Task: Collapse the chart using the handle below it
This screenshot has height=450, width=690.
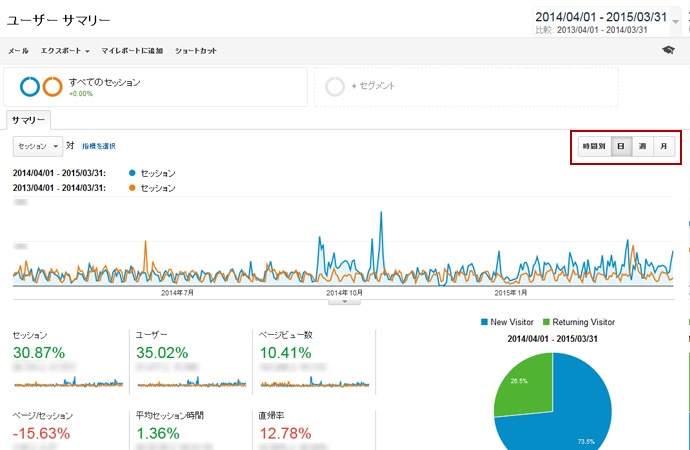Action: (345, 302)
